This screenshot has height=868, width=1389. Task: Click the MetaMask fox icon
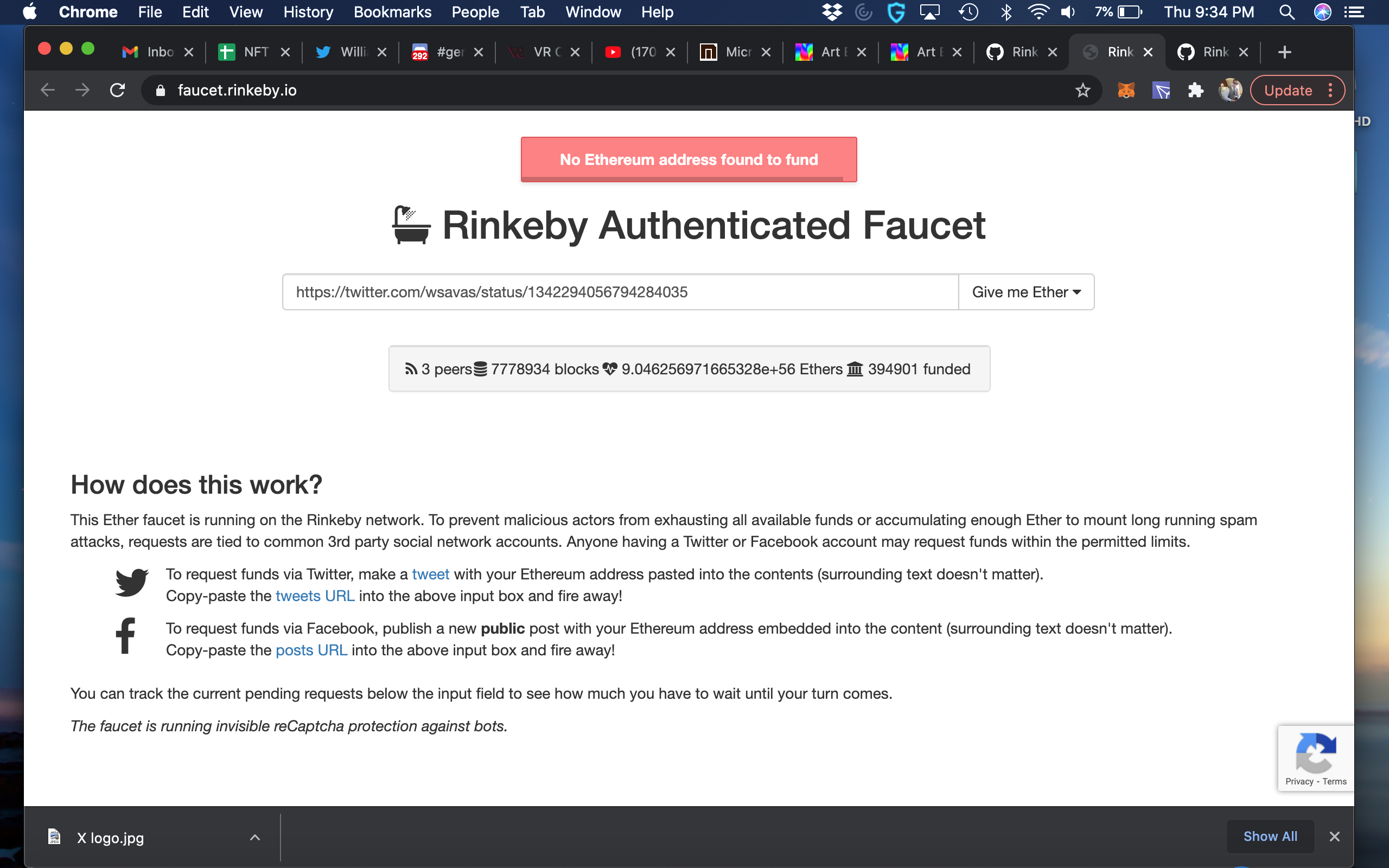click(x=1126, y=91)
